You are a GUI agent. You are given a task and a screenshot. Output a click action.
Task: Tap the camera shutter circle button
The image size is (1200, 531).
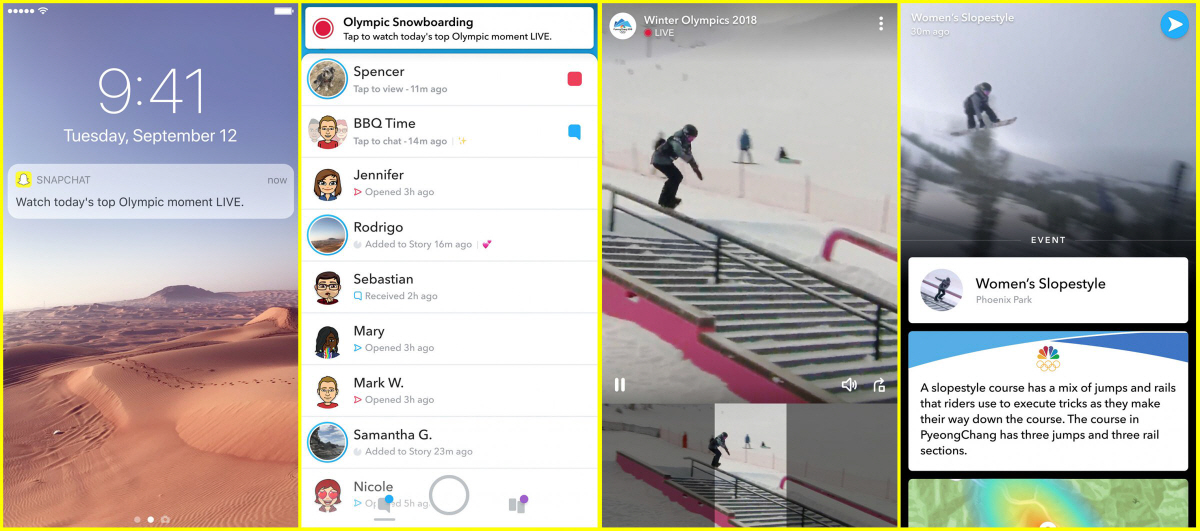[x=449, y=495]
